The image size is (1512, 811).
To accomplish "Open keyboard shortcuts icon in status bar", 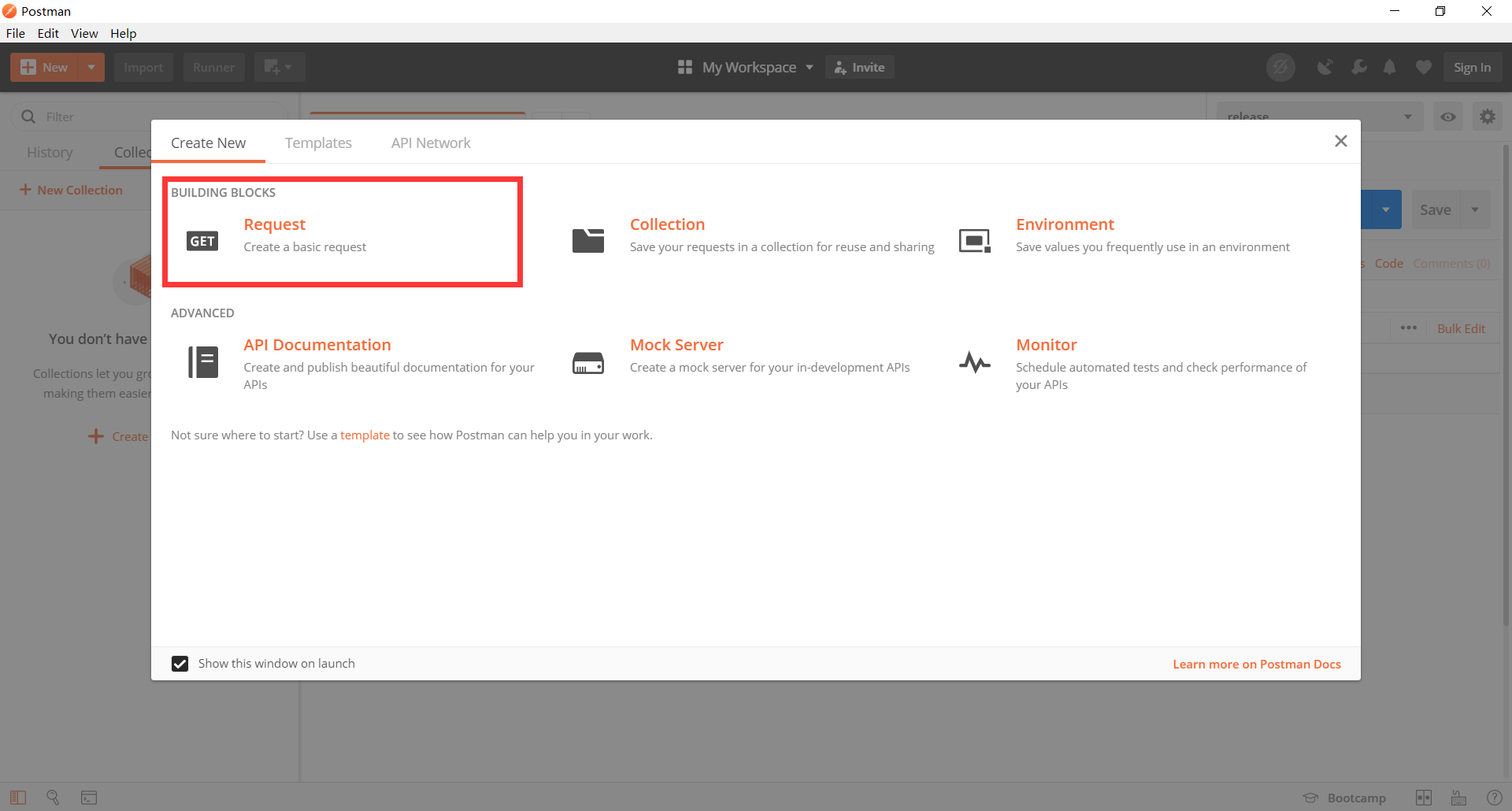I will 1459,798.
